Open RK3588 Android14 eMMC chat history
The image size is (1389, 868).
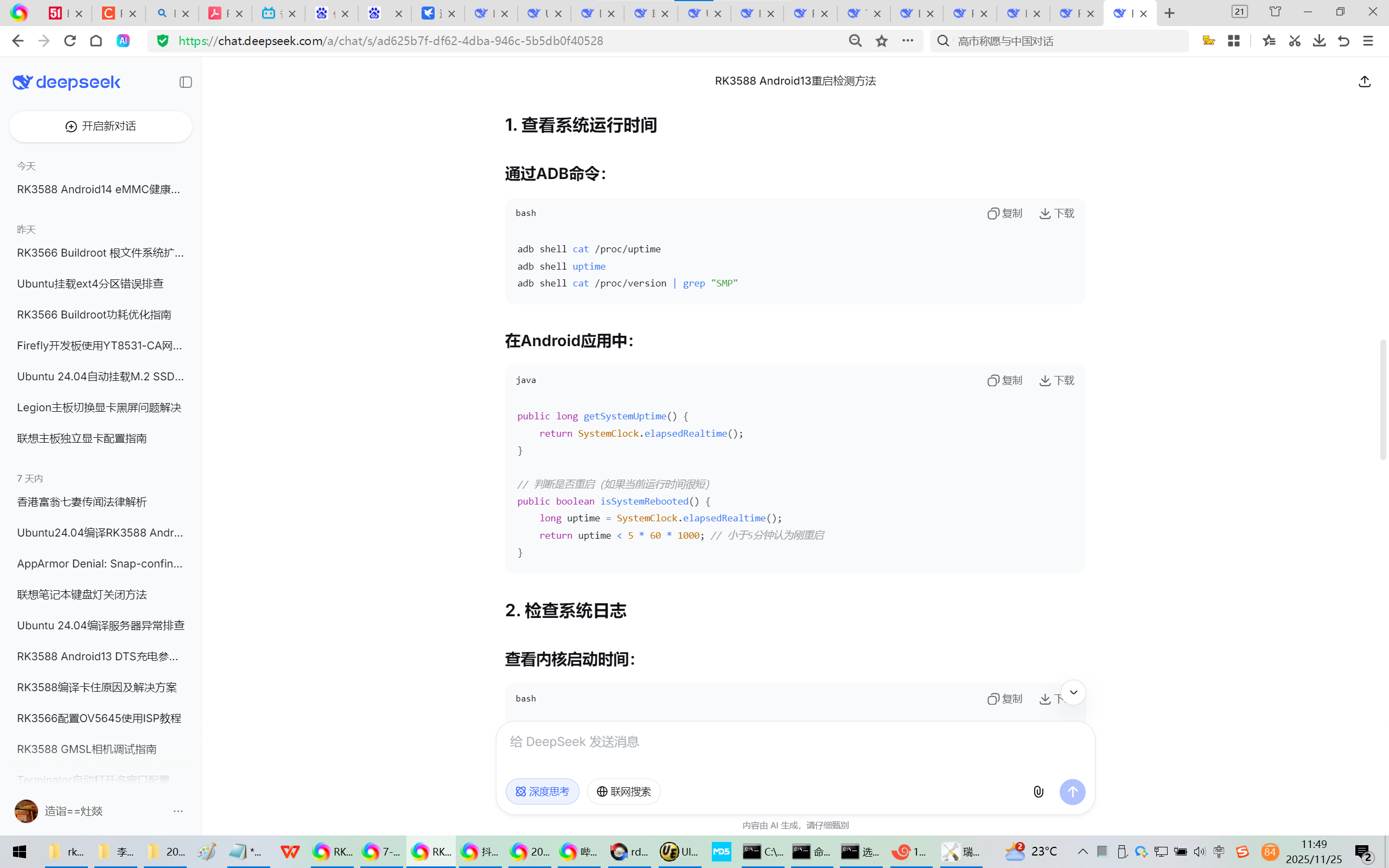99,189
